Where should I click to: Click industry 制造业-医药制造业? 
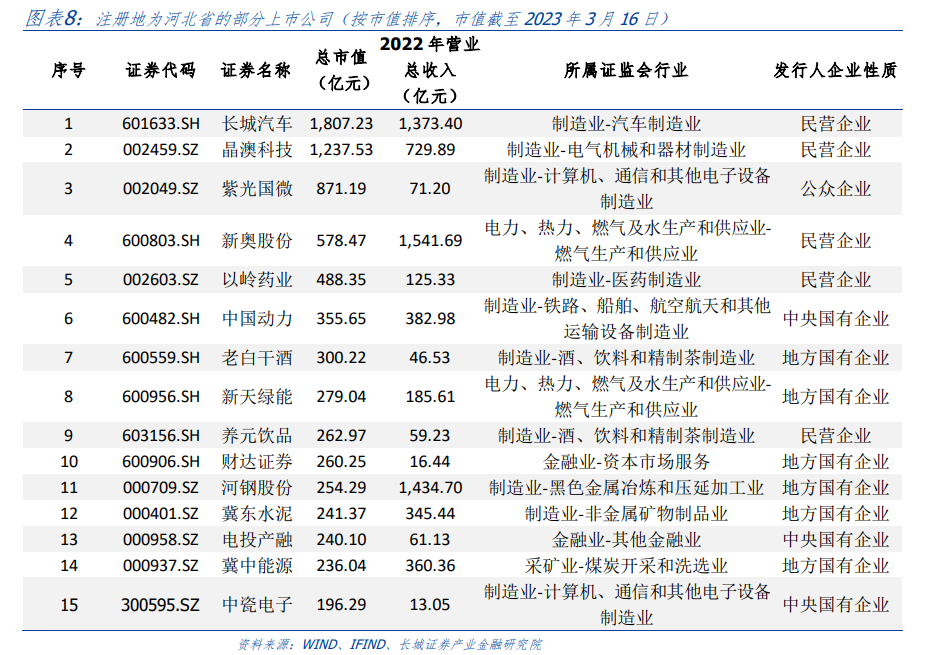(x=626, y=279)
